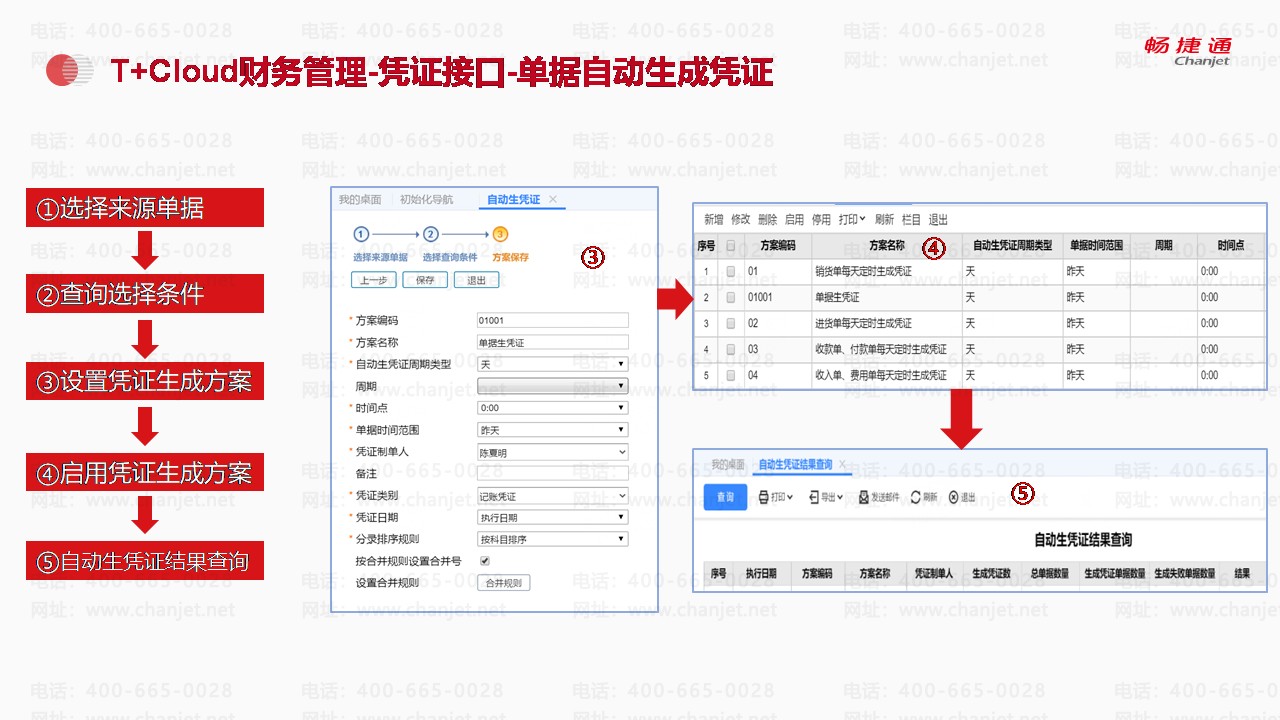The height and width of the screenshot is (720, 1280).
Task: Click 栏目 in the scheme list toolbar
Action: coord(911,219)
